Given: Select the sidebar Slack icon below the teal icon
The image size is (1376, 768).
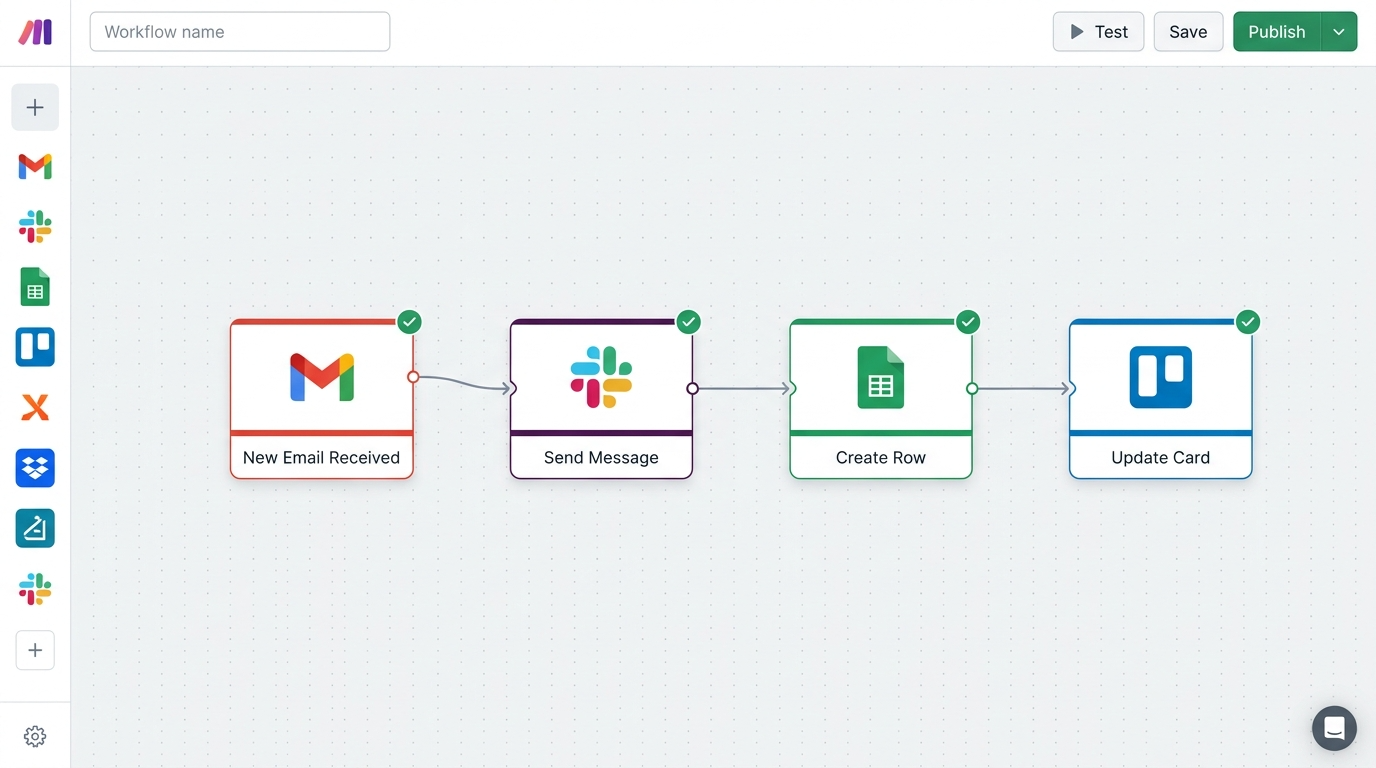Looking at the screenshot, I should pyautogui.click(x=35, y=589).
